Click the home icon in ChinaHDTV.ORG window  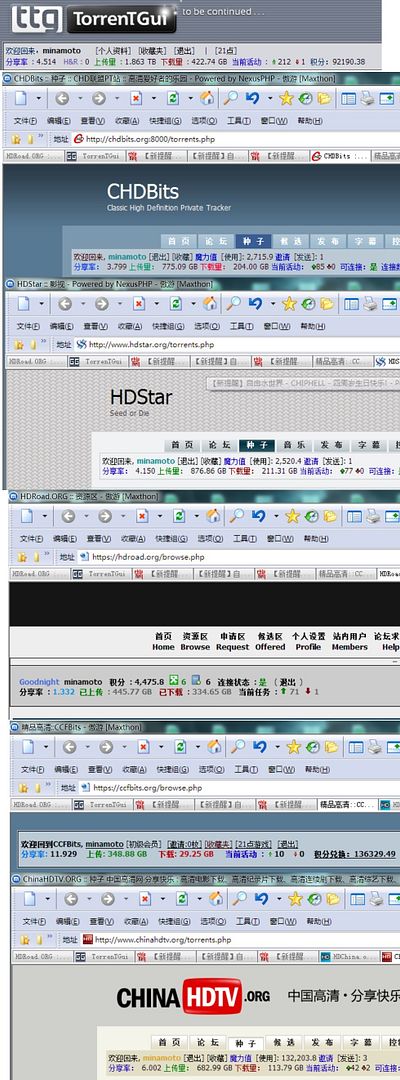216,899
